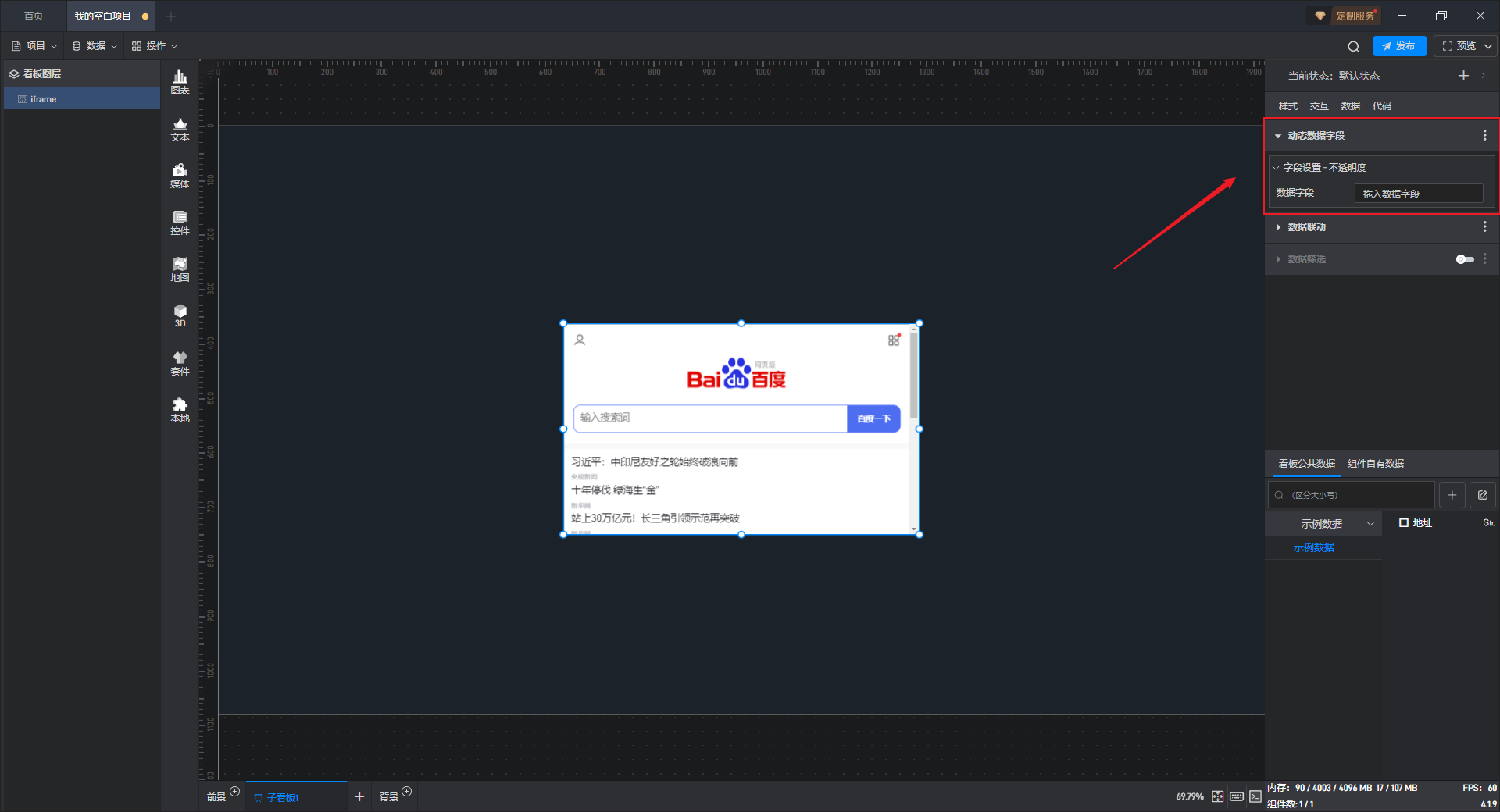This screenshot has width=1500, height=812.
Task: Add a background layer via plus circle
Action: coord(406,792)
